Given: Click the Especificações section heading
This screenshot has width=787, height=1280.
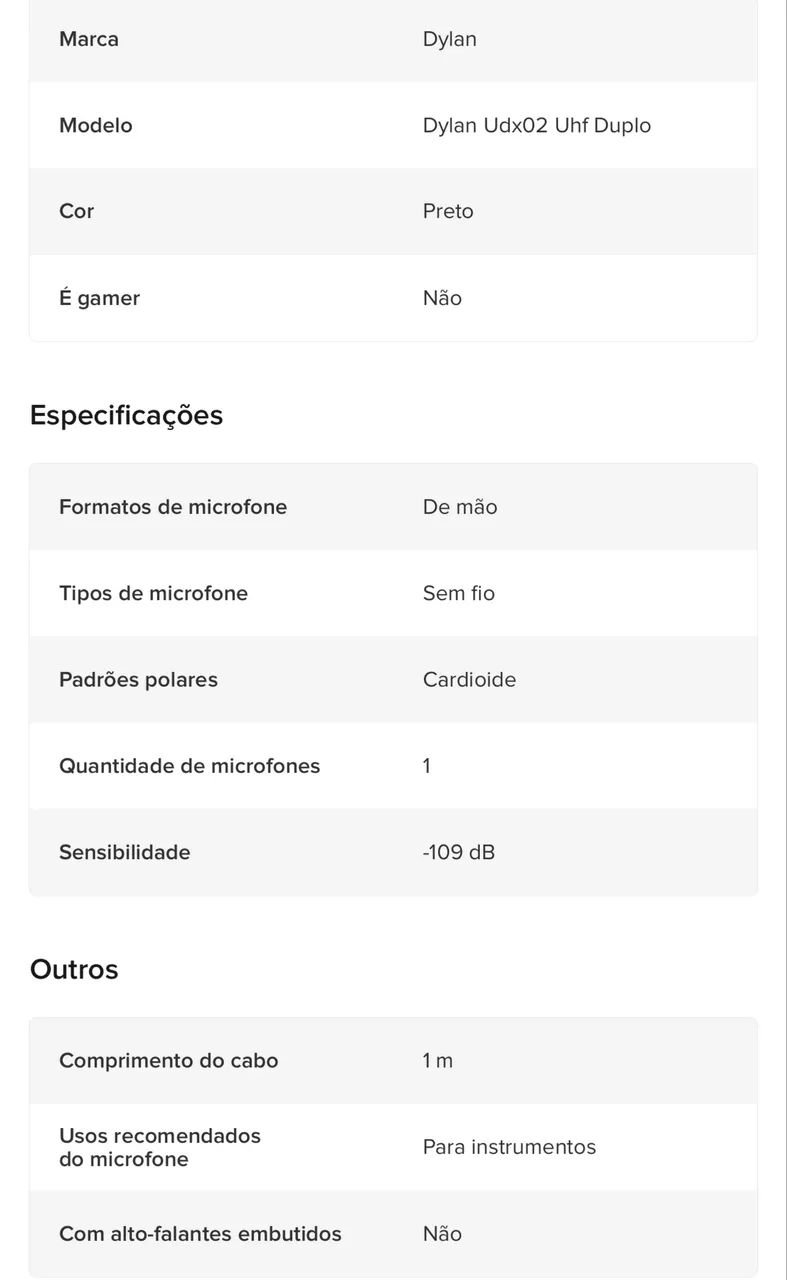Looking at the screenshot, I should point(126,415).
